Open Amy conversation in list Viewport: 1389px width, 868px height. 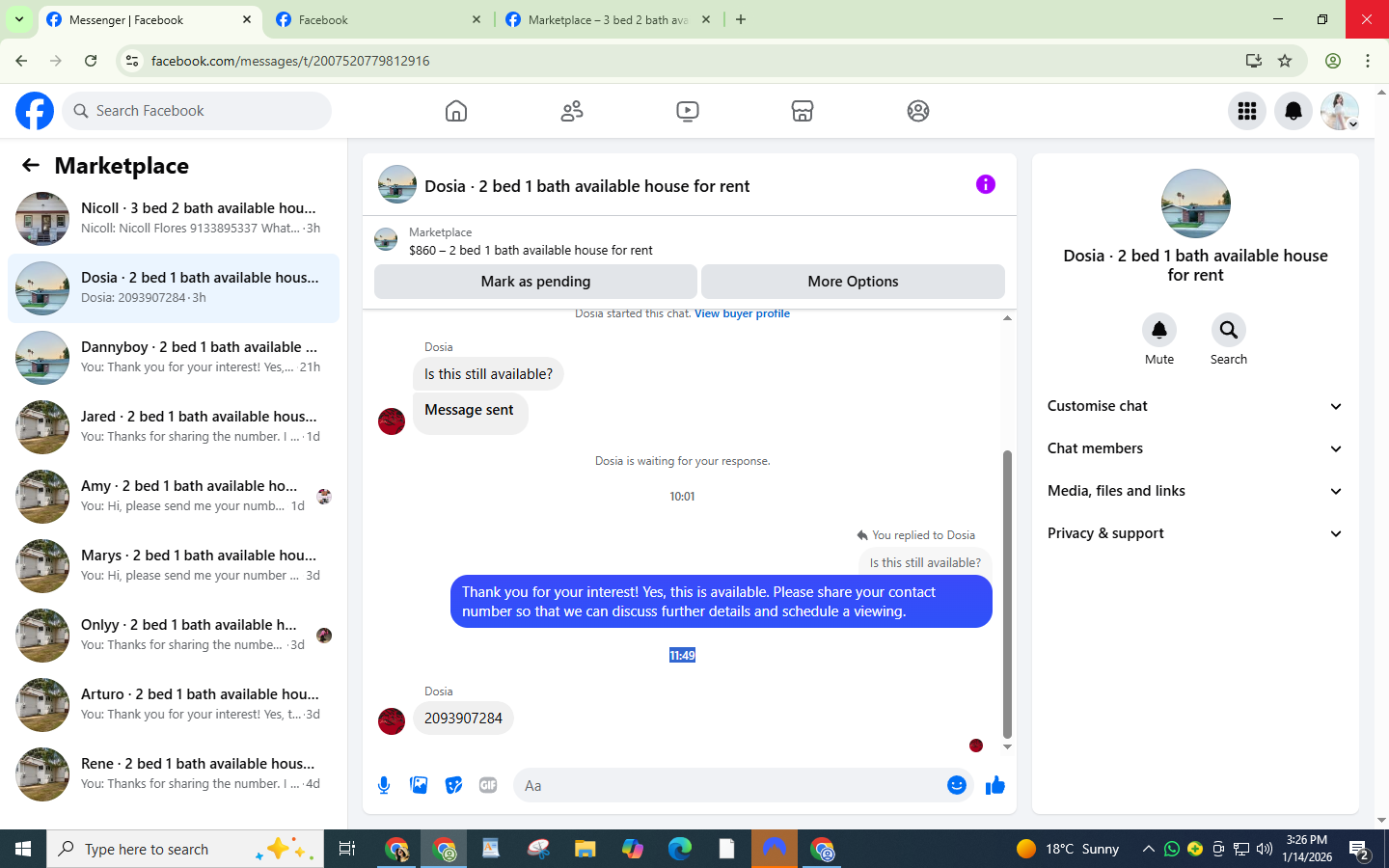tap(174, 497)
